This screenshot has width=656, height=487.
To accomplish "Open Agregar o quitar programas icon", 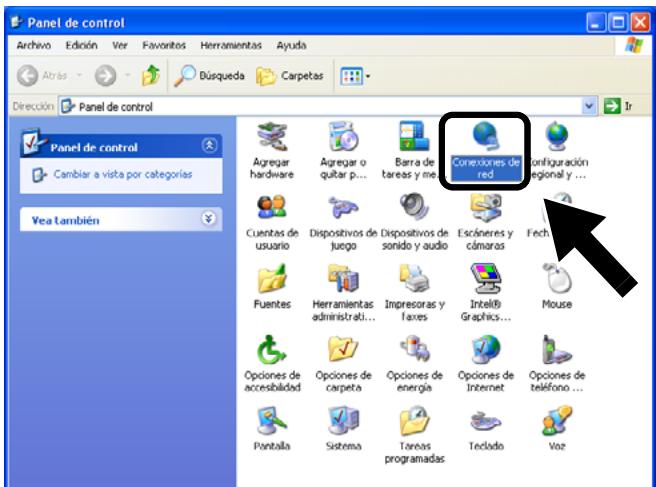I will (343, 136).
